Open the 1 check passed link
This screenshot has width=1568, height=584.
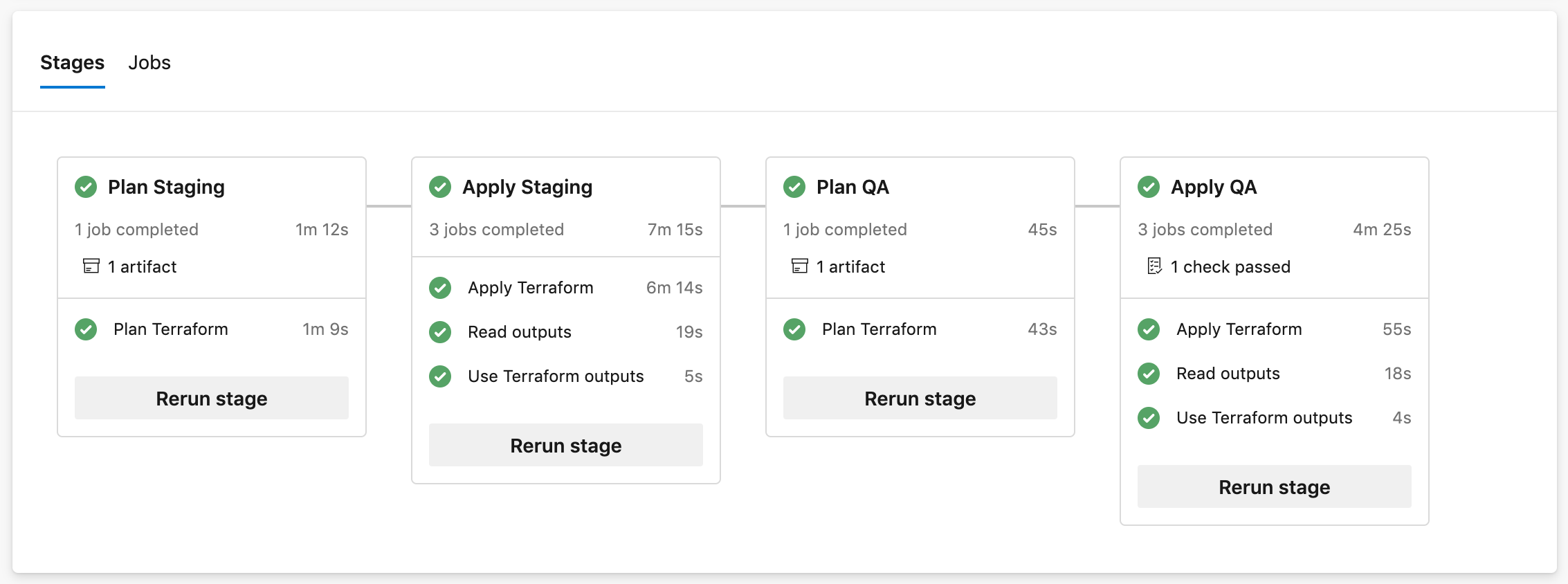[x=1230, y=267]
